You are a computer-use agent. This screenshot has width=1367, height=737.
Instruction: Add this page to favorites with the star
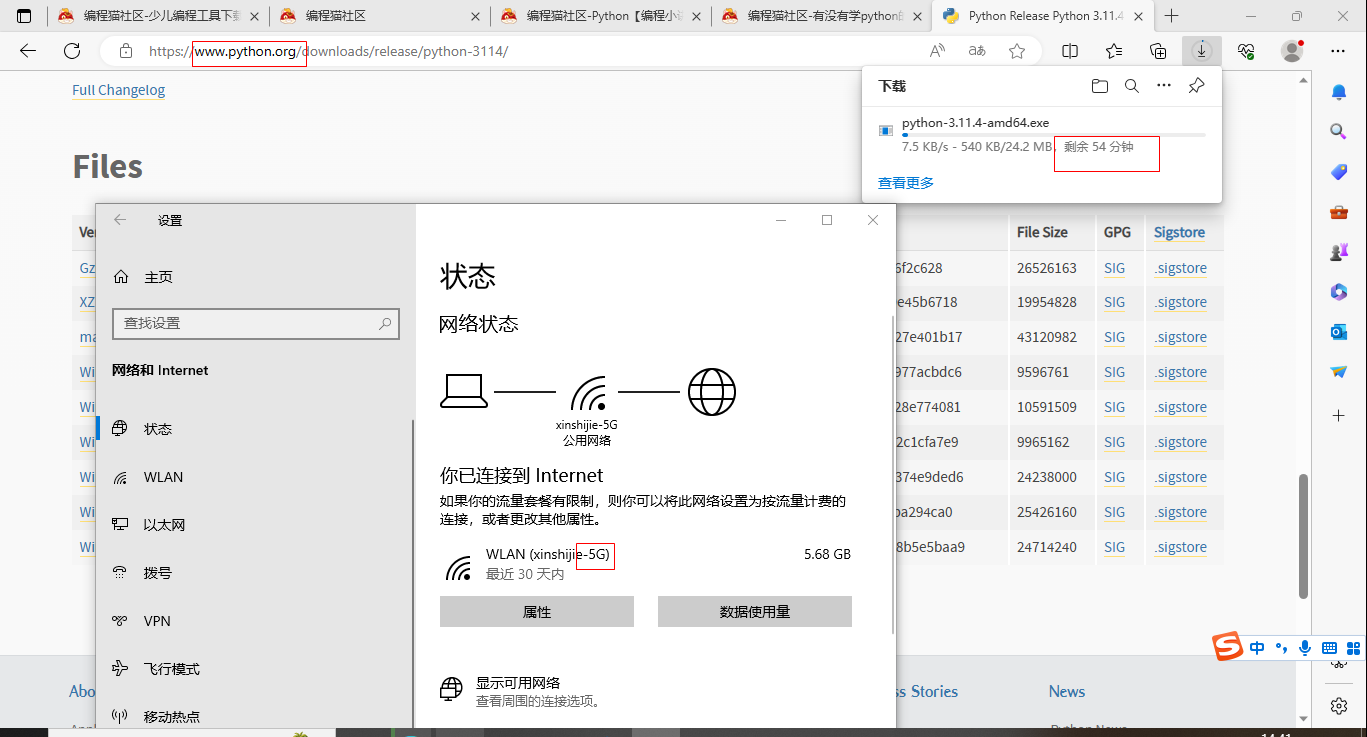coord(1017,51)
